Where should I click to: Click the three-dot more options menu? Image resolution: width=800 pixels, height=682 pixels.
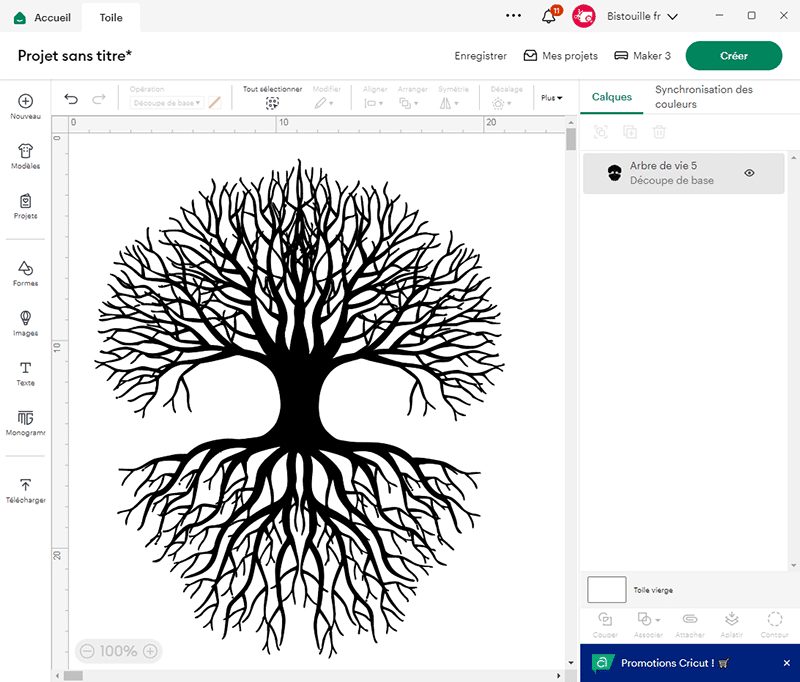tap(513, 16)
